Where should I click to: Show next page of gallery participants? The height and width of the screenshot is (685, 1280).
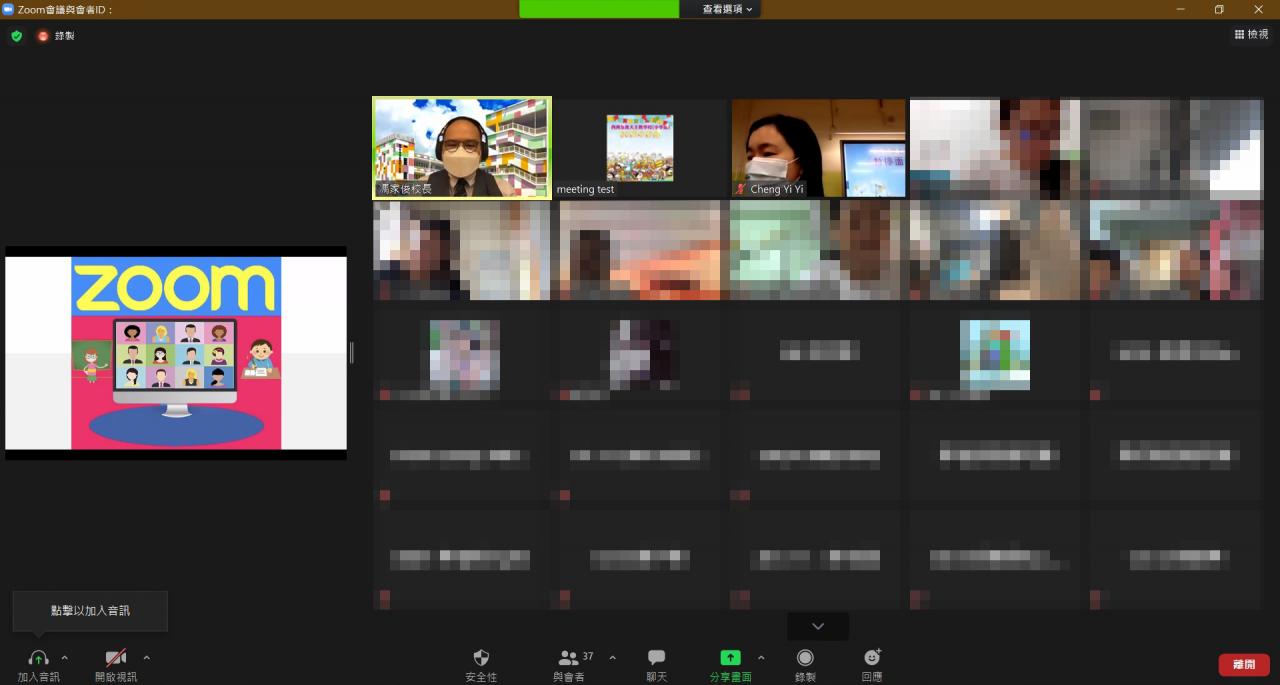pos(818,626)
